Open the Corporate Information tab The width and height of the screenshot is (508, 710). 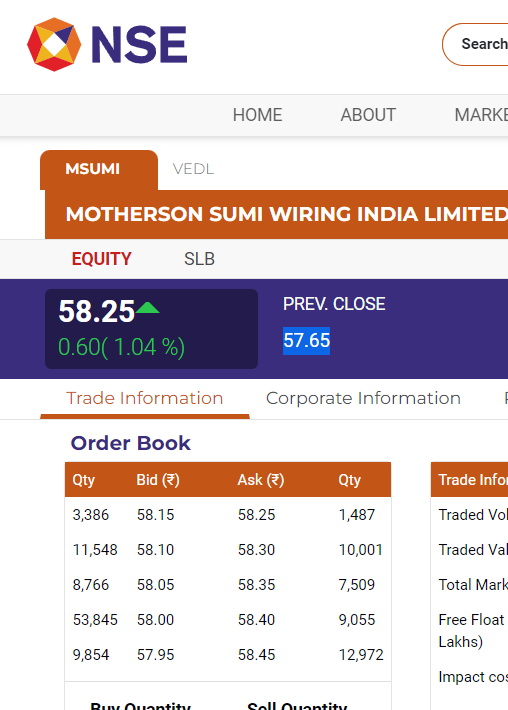point(363,398)
